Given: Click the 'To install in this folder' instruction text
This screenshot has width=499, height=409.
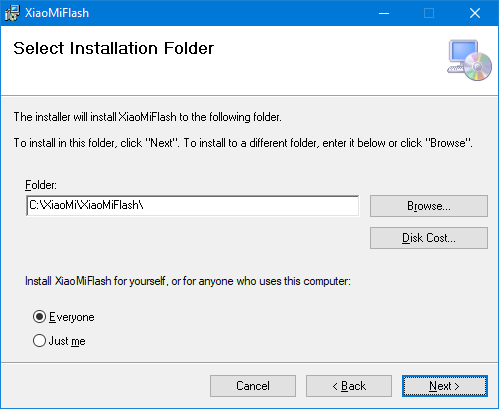Looking at the screenshot, I should click(x=243, y=143).
